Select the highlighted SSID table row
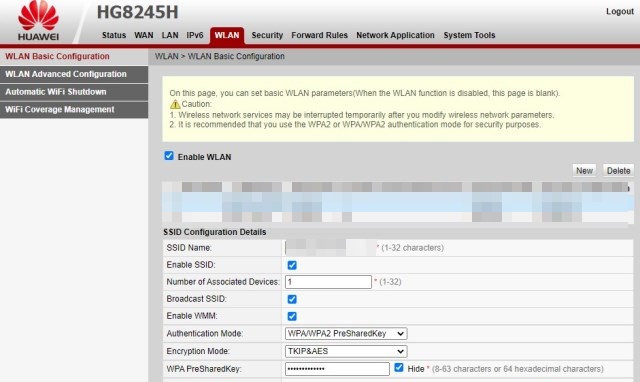Screen dimensions: 640x382 tap(398, 202)
